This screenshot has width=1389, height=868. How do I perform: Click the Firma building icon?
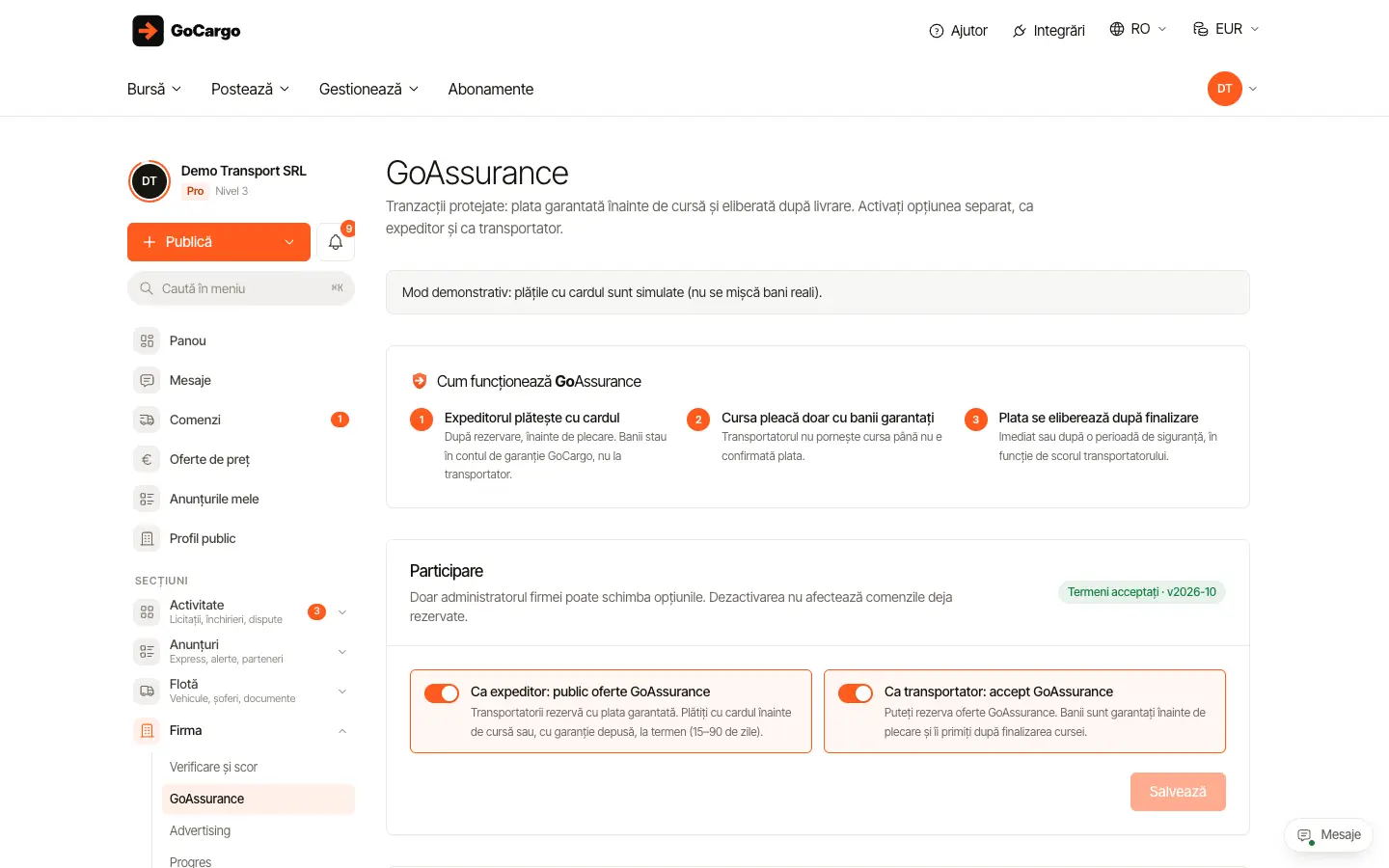coord(147,730)
